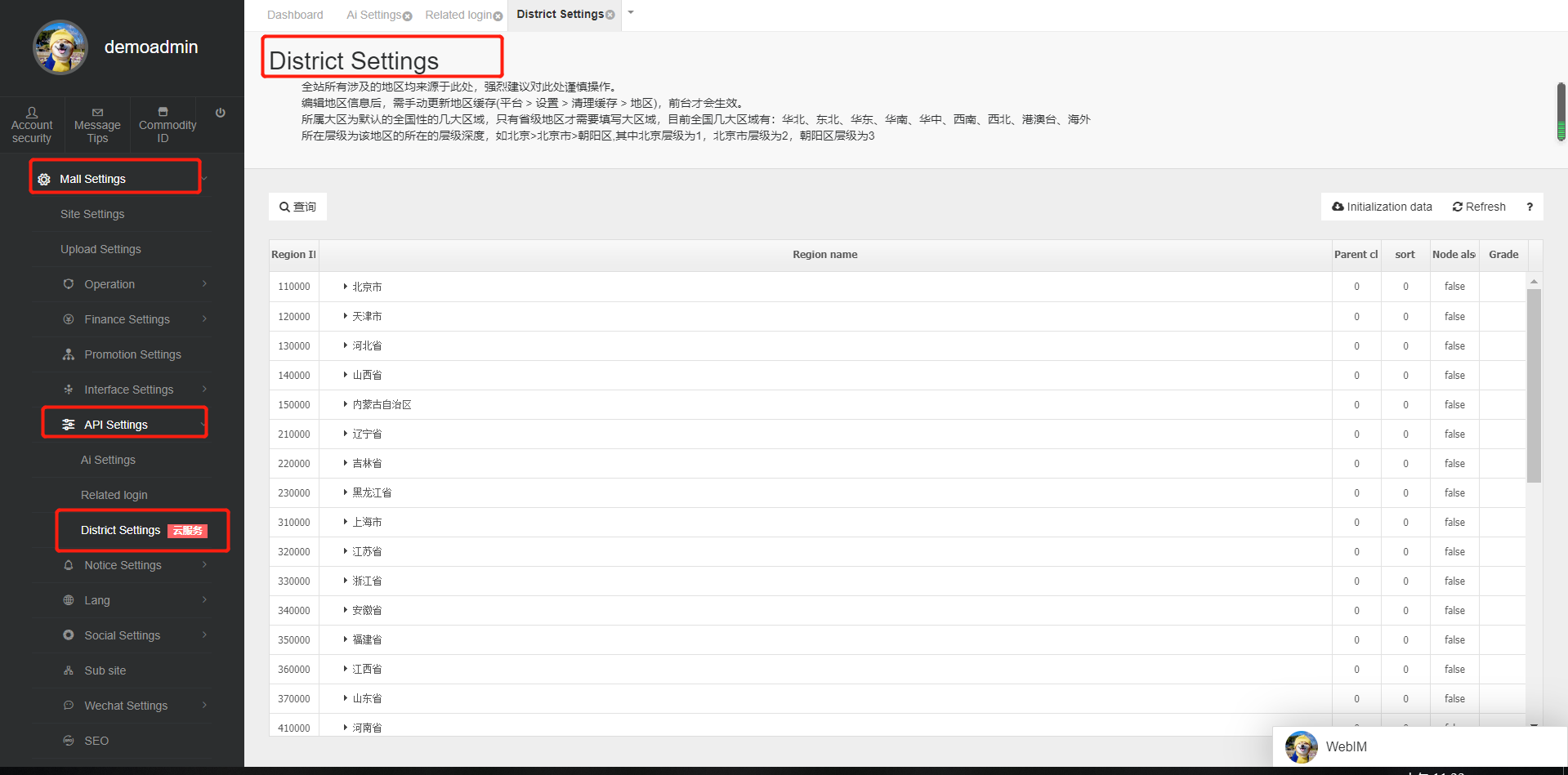Expand the Lang menu
The height and width of the screenshot is (775, 1568).
121,600
